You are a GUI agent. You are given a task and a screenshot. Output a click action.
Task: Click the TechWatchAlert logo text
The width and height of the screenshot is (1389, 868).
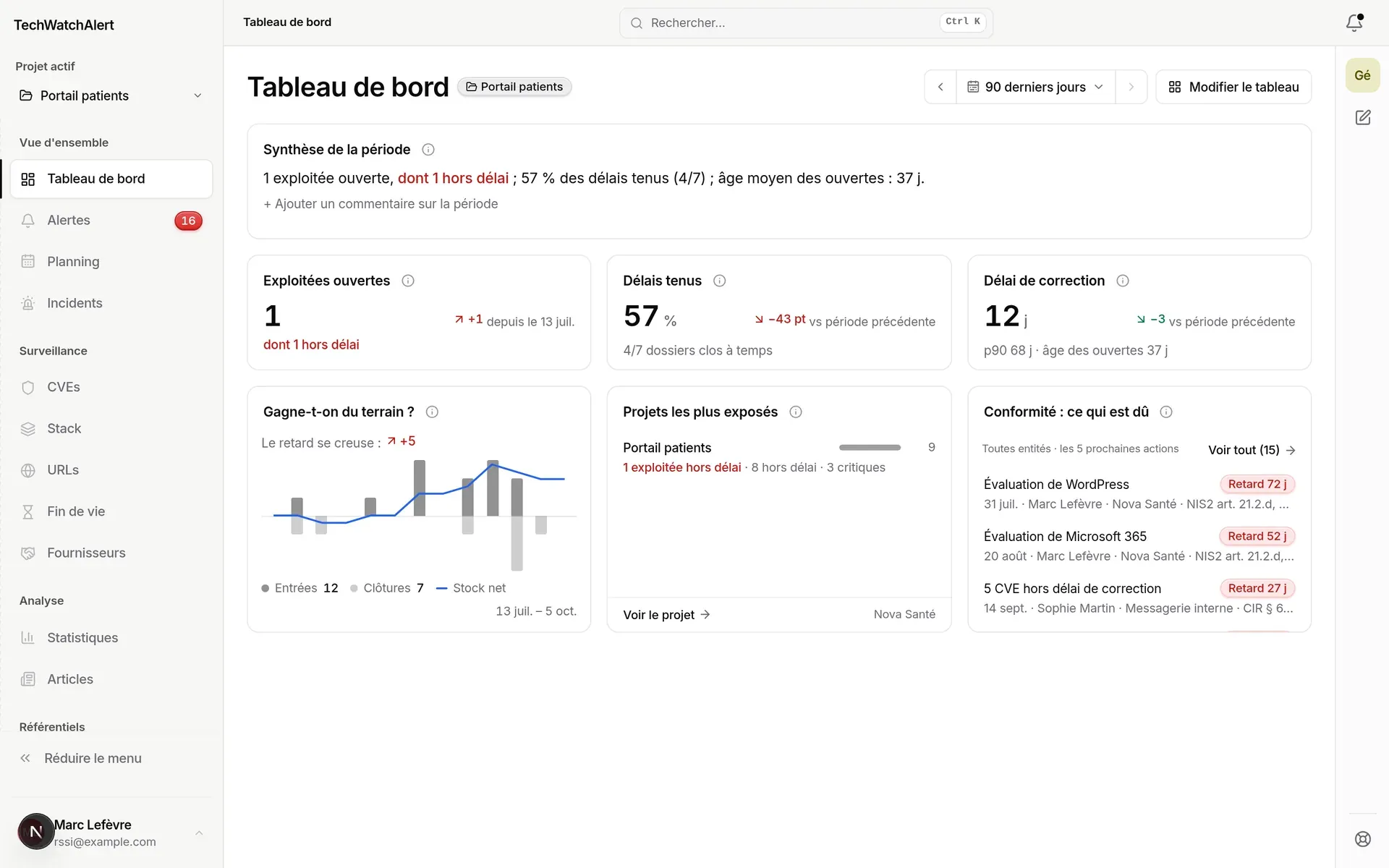(x=64, y=25)
